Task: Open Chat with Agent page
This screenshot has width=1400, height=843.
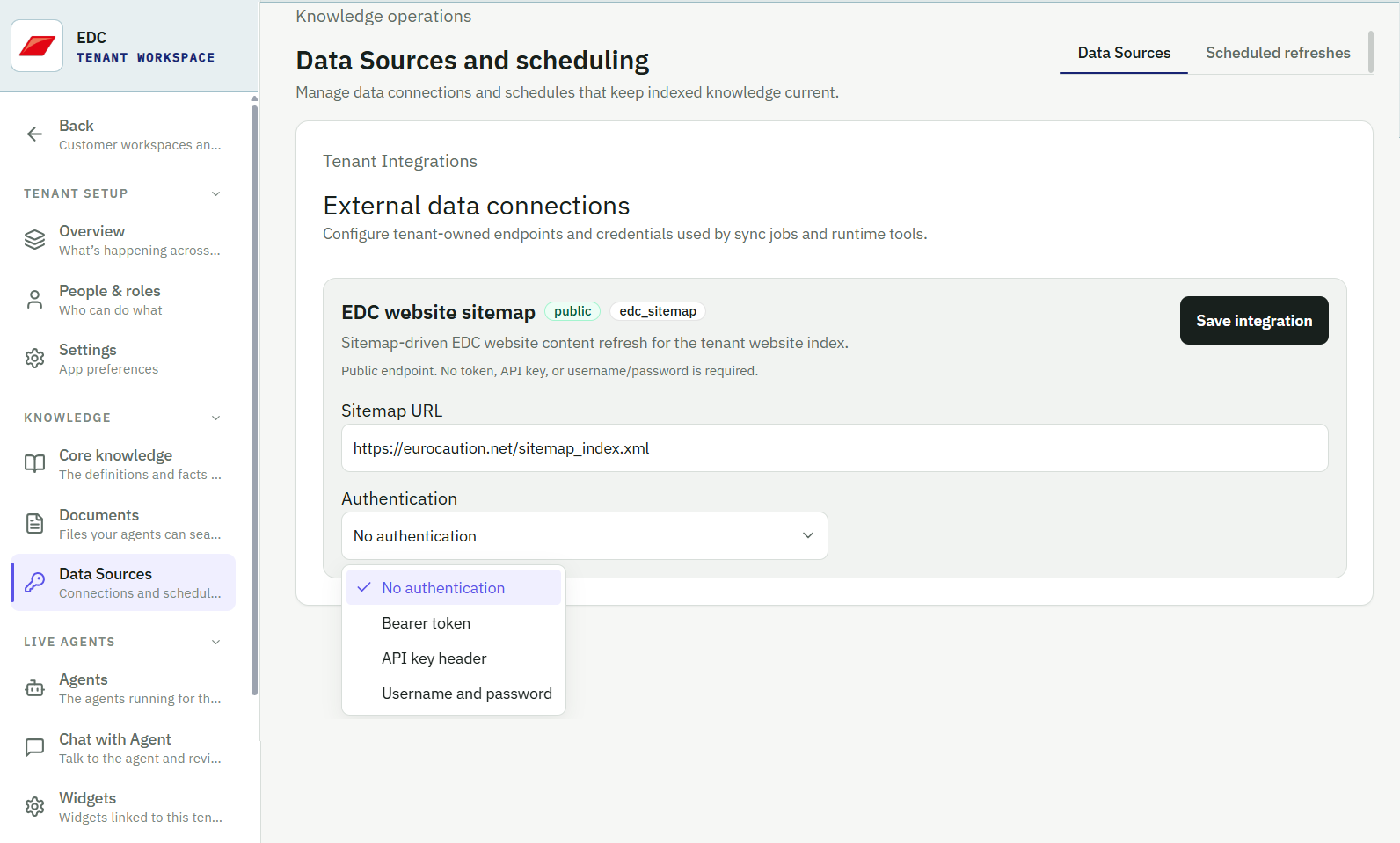Action: [123, 748]
